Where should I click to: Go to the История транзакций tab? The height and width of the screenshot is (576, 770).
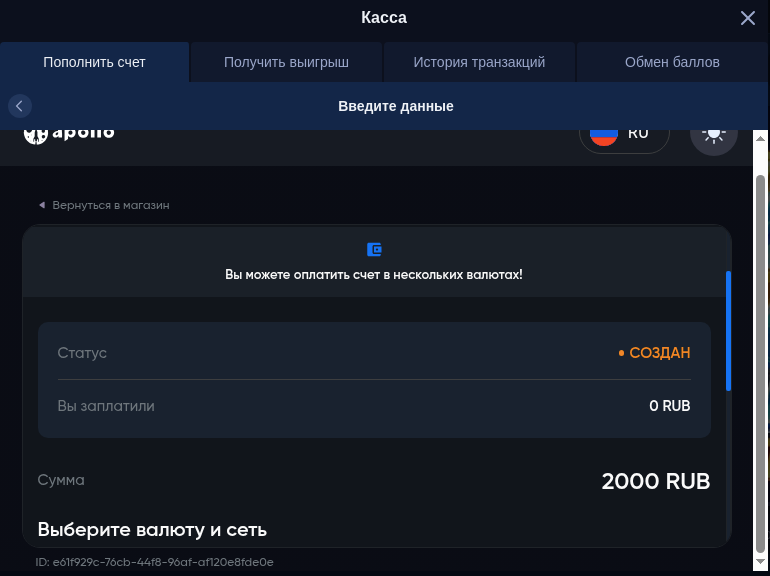click(479, 62)
